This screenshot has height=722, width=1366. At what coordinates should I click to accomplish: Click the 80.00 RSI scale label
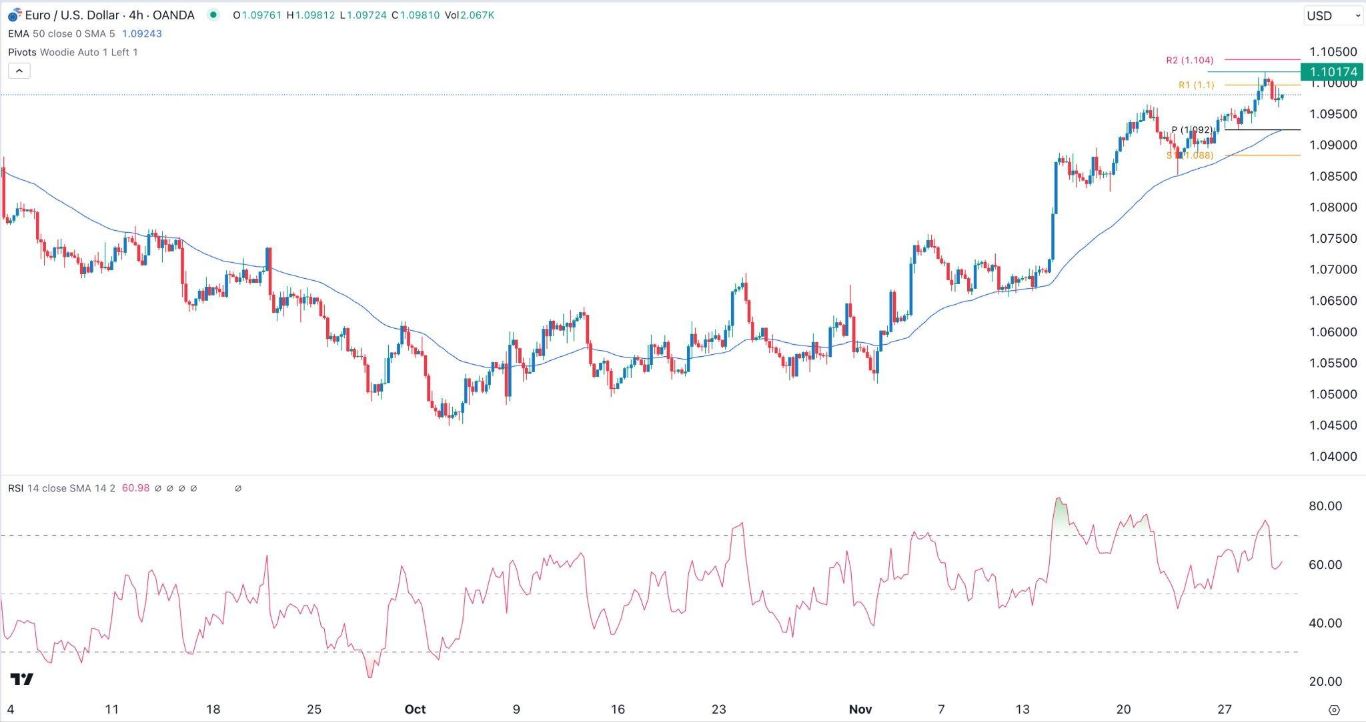pyautogui.click(x=1325, y=506)
